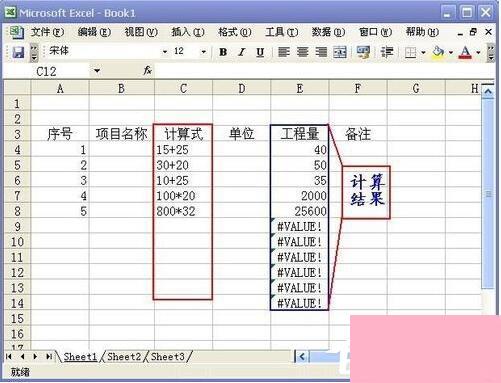Close the workbook with the menu bar X
501x383 pixels.
coord(488,32)
